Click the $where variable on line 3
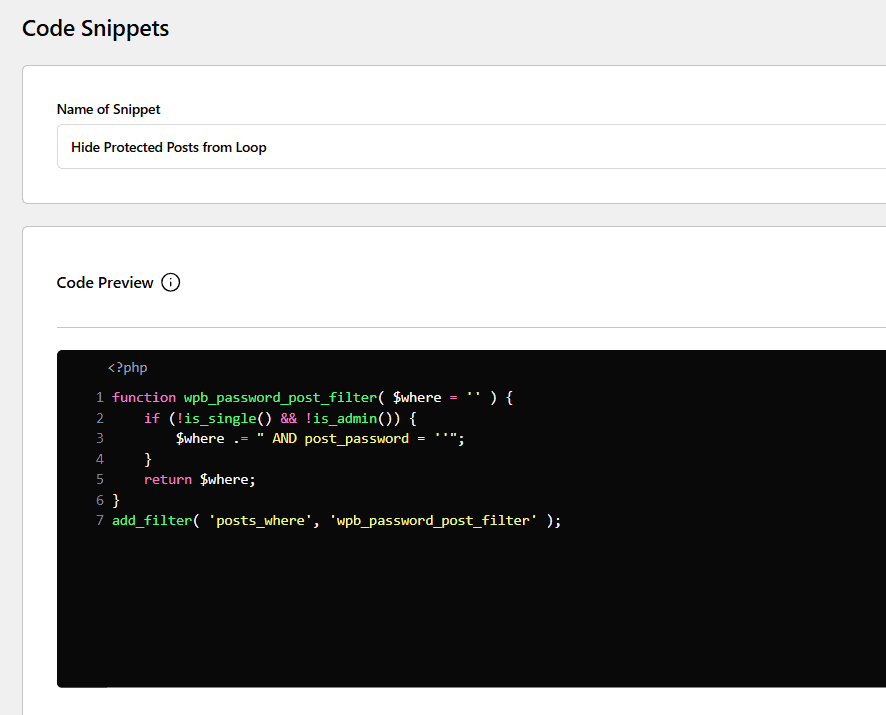 click(200, 438)
